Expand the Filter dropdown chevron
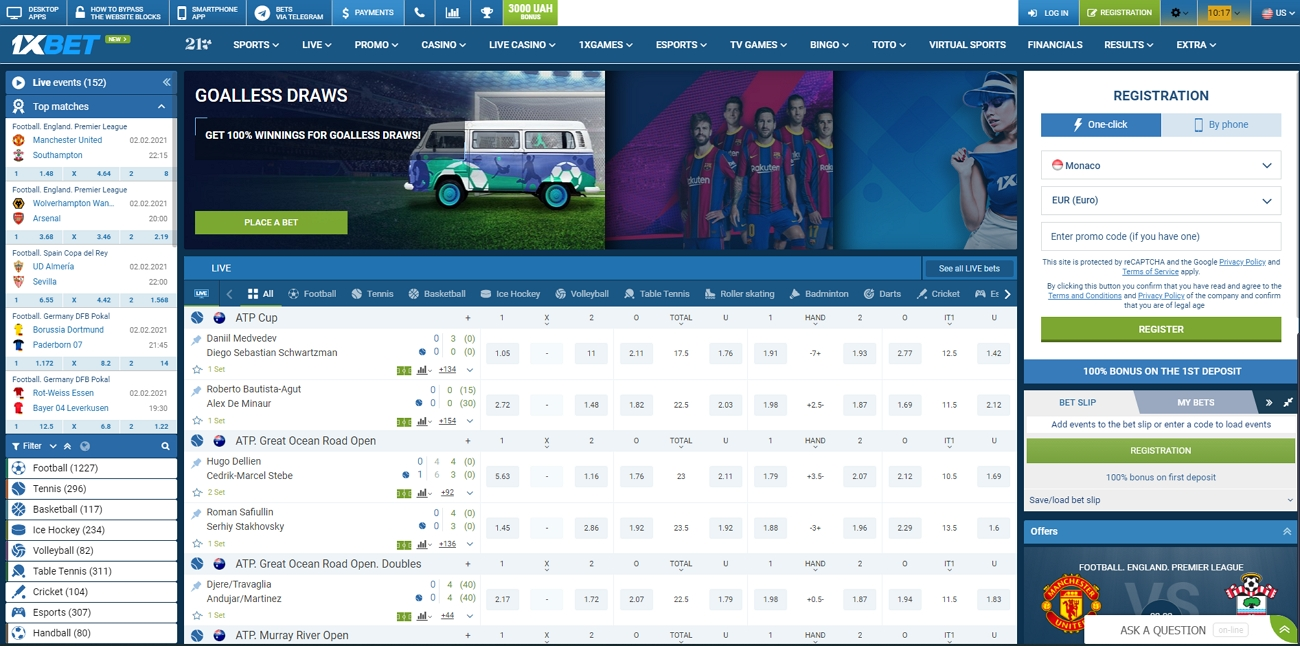 coord(52,446)
